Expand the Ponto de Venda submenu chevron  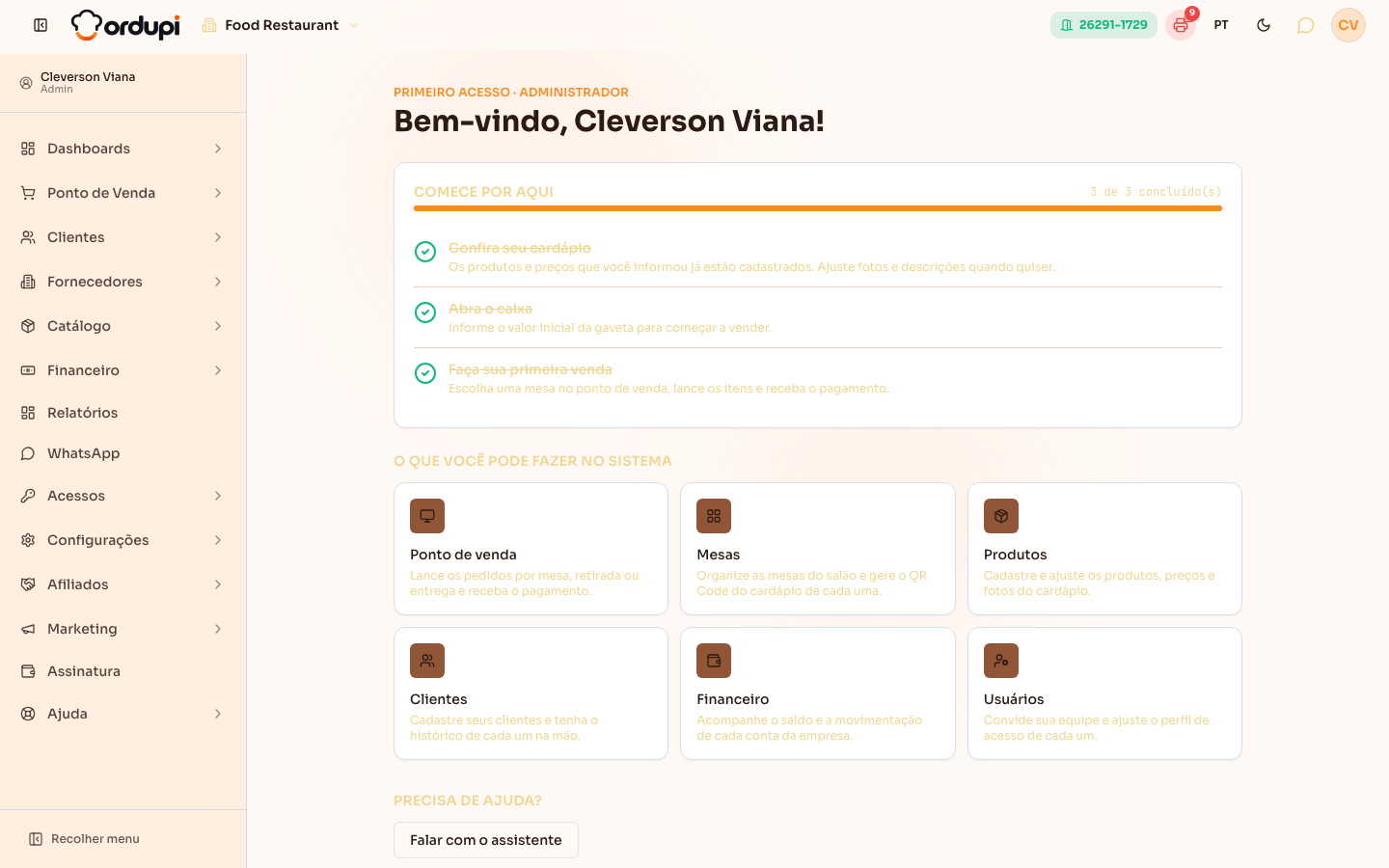coord(218,193)
